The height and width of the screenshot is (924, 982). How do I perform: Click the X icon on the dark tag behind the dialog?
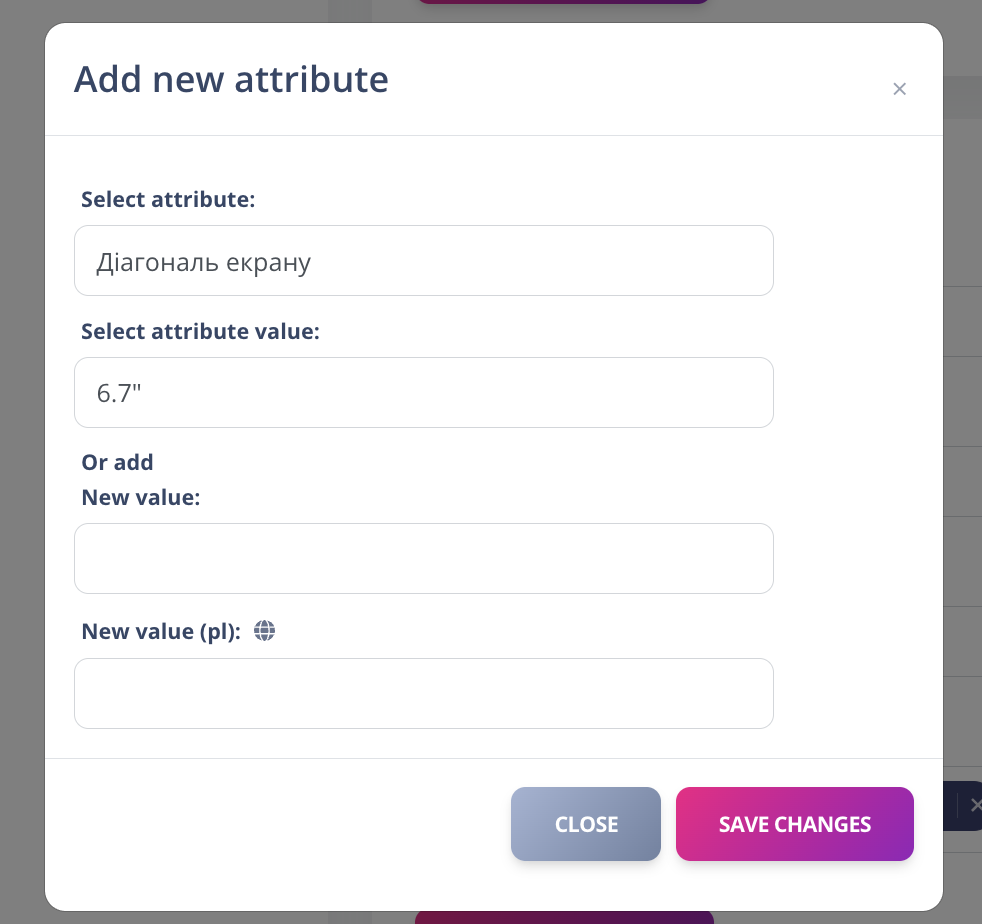(975, 805)
